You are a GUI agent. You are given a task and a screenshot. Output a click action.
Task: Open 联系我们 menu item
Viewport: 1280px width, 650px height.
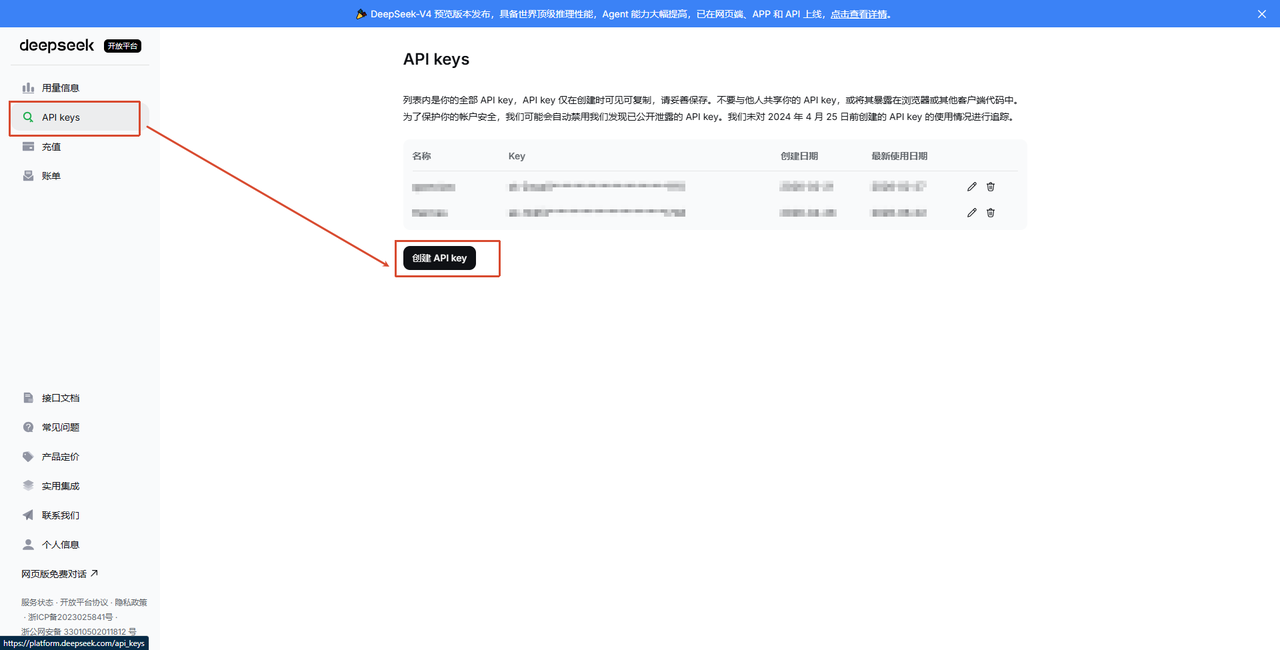point(79,515)
